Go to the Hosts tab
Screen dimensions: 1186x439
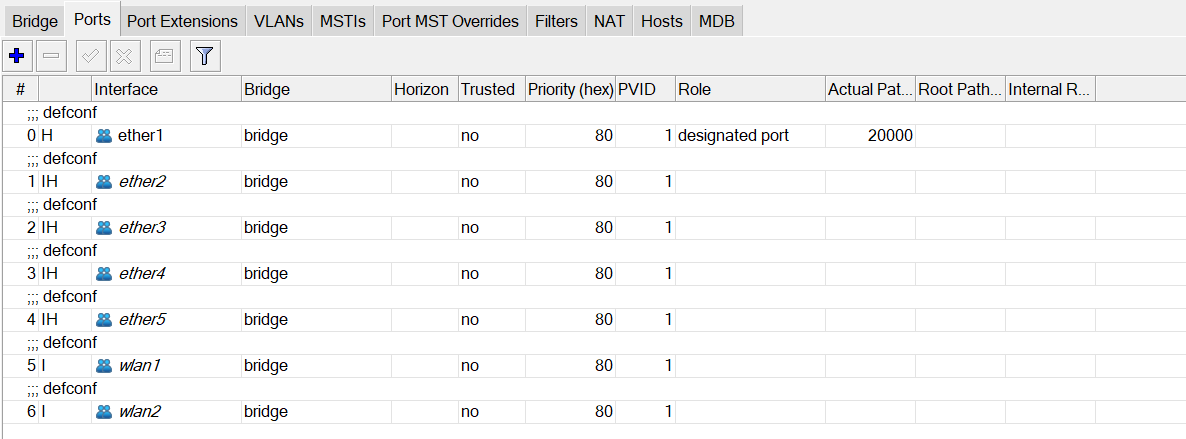pos(661,21)
